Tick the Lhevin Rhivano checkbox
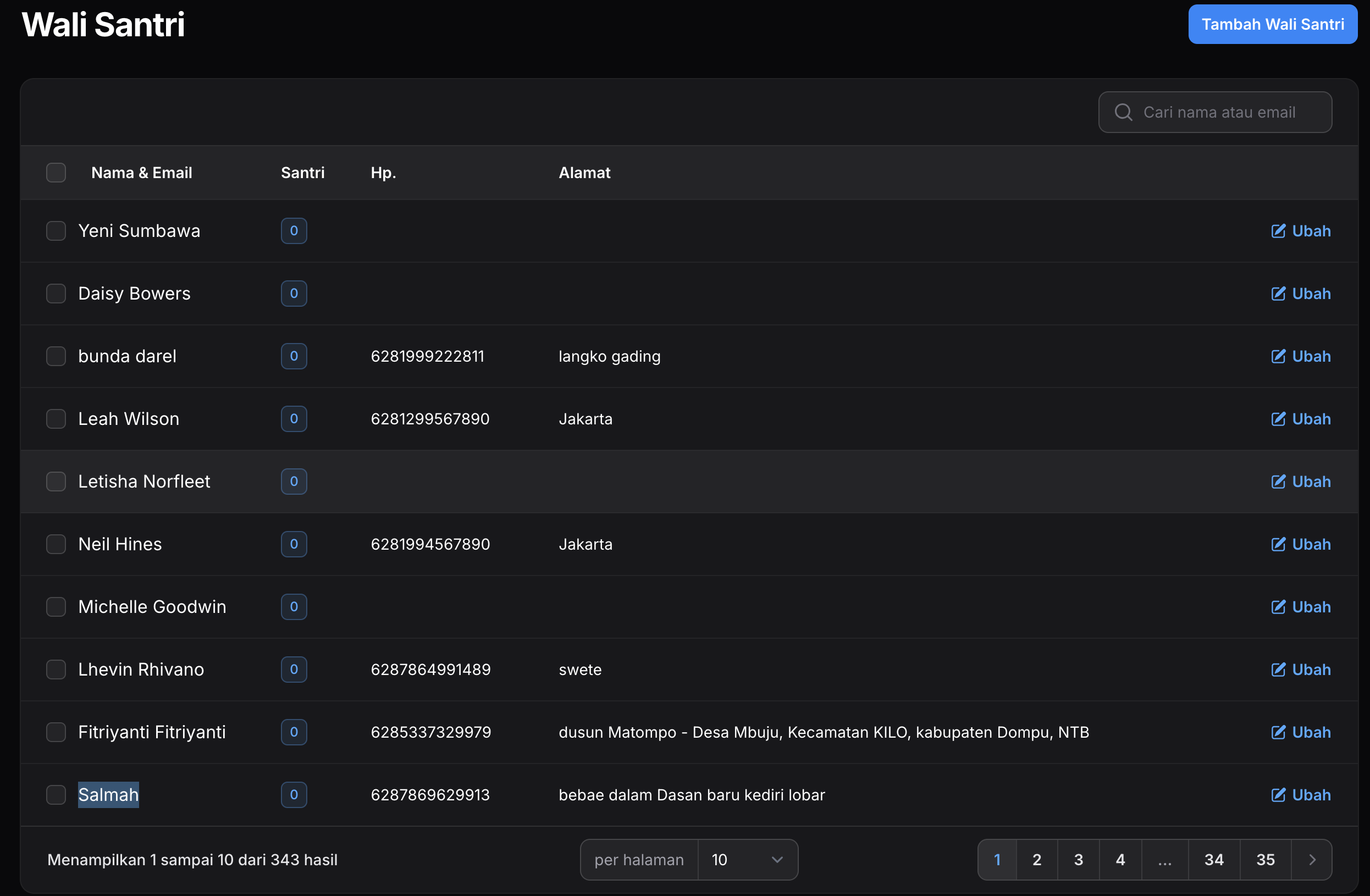 coord(56,670)
